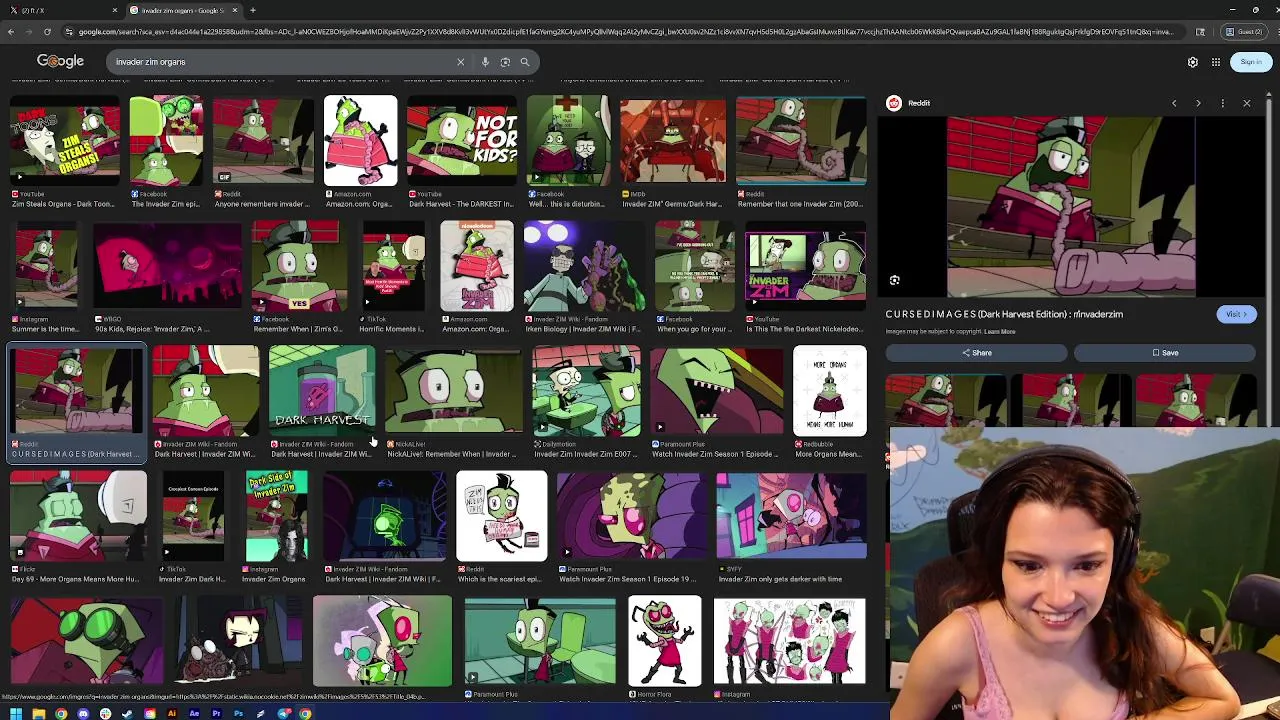Click the Visit button in preview
The image size is (1280, 720).
click(x=1237, y=314)
